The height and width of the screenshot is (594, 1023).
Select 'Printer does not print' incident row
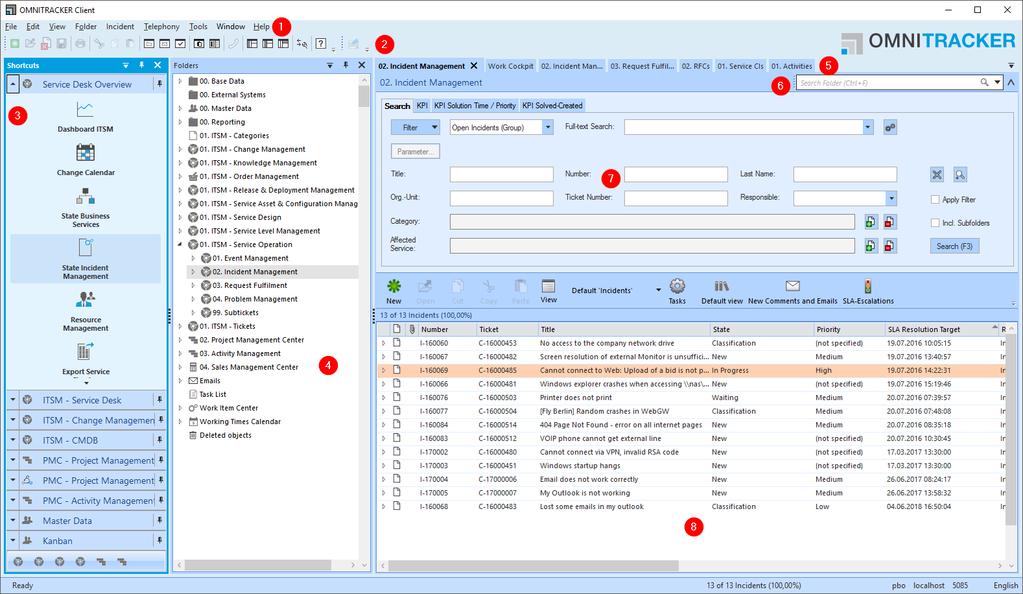692,398
